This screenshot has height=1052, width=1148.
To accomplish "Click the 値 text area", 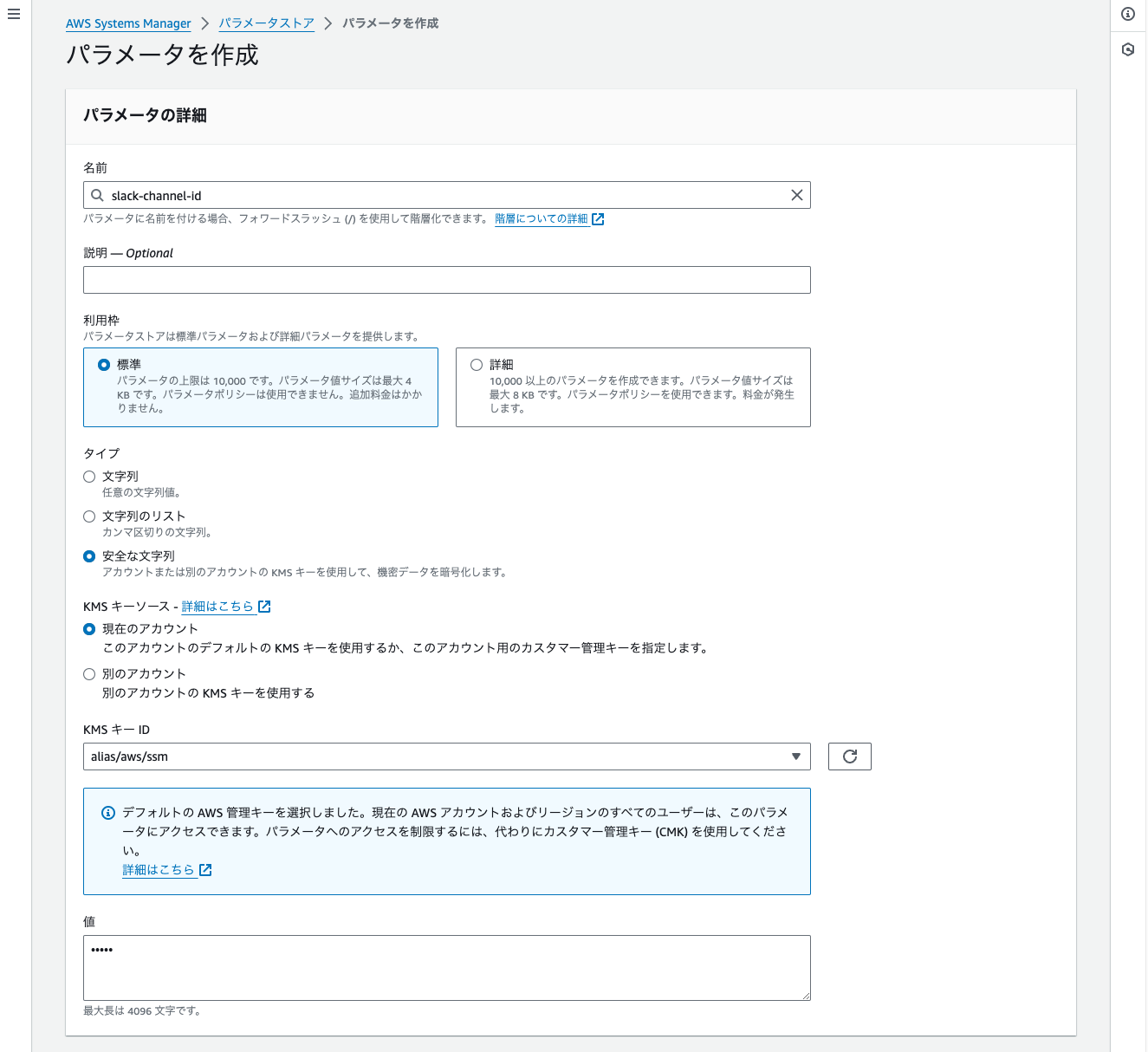I will click(x=447, y=968).
